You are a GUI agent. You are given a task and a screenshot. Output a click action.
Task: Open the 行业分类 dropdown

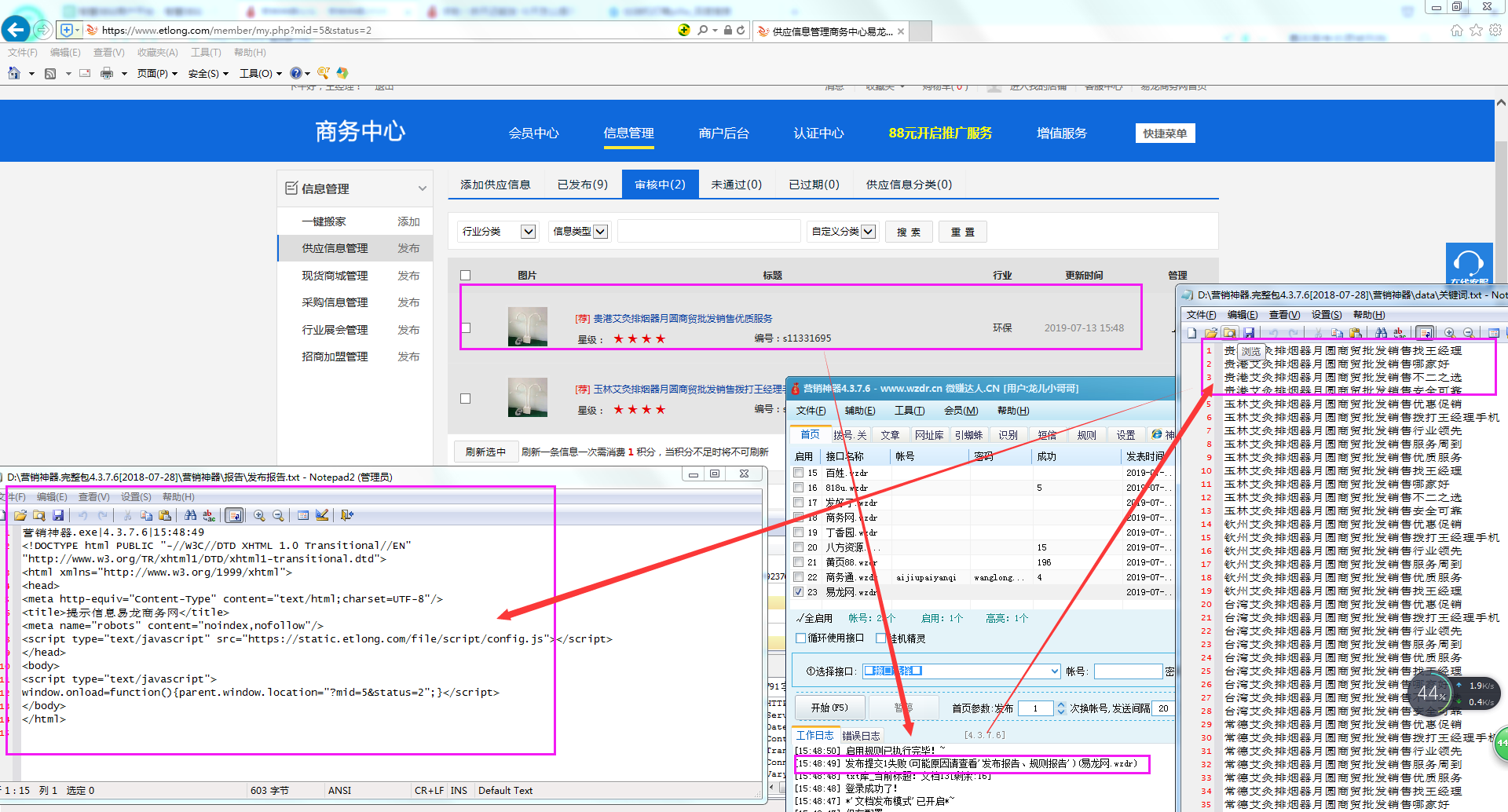pyautogui.click(x=529, y=232)
